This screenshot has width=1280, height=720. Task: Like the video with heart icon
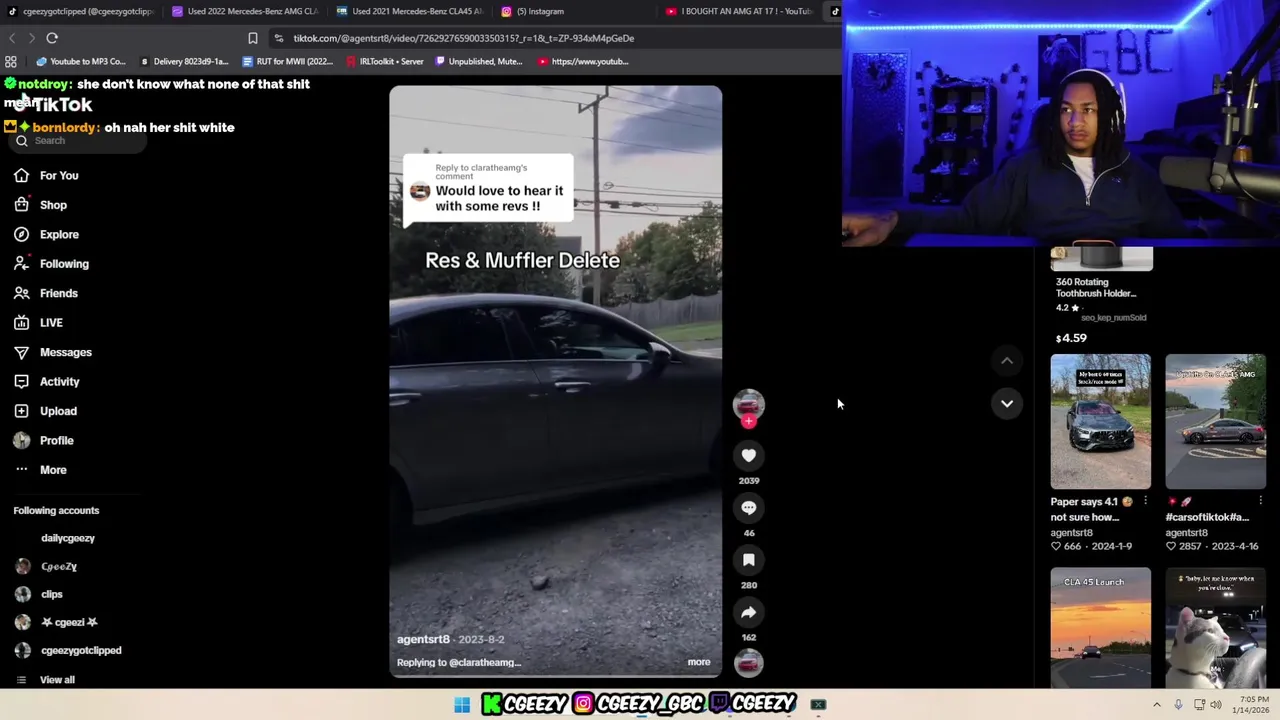(x=749, y=456)
